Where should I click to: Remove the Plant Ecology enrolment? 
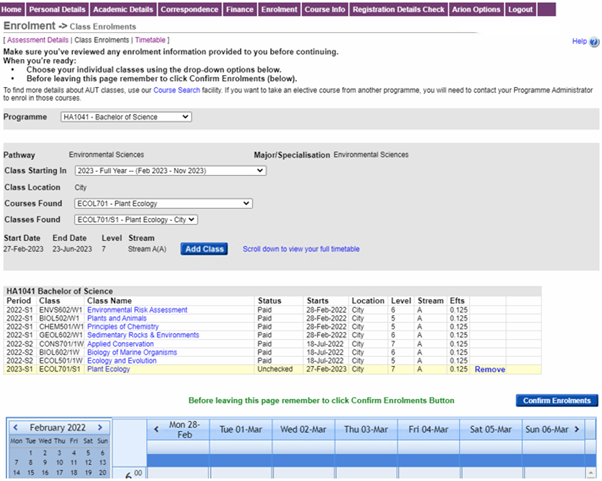489,369
